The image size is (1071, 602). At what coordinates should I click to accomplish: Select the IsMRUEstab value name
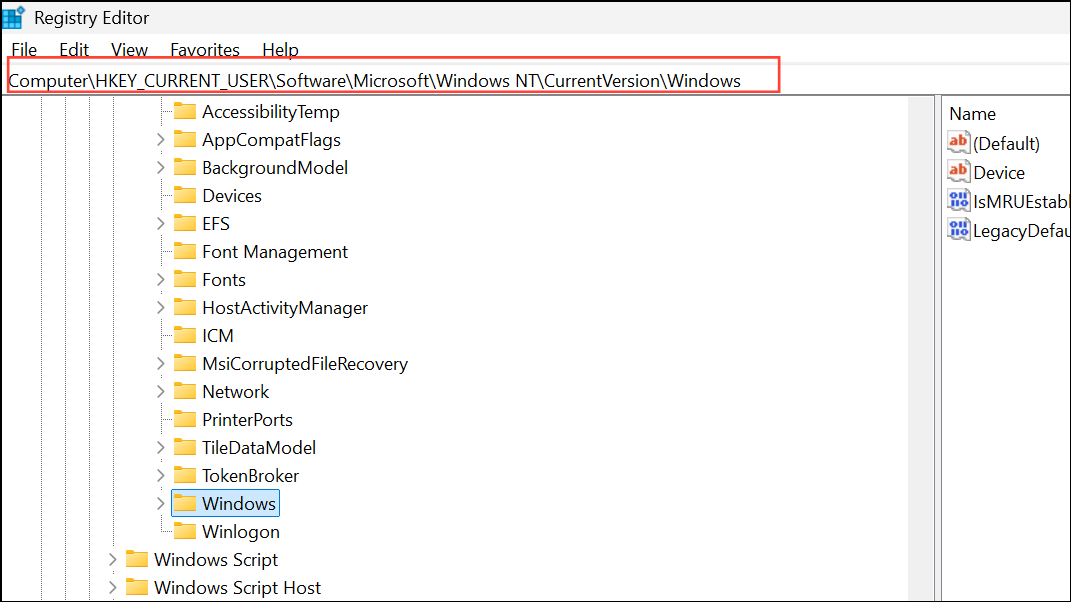1020,202
